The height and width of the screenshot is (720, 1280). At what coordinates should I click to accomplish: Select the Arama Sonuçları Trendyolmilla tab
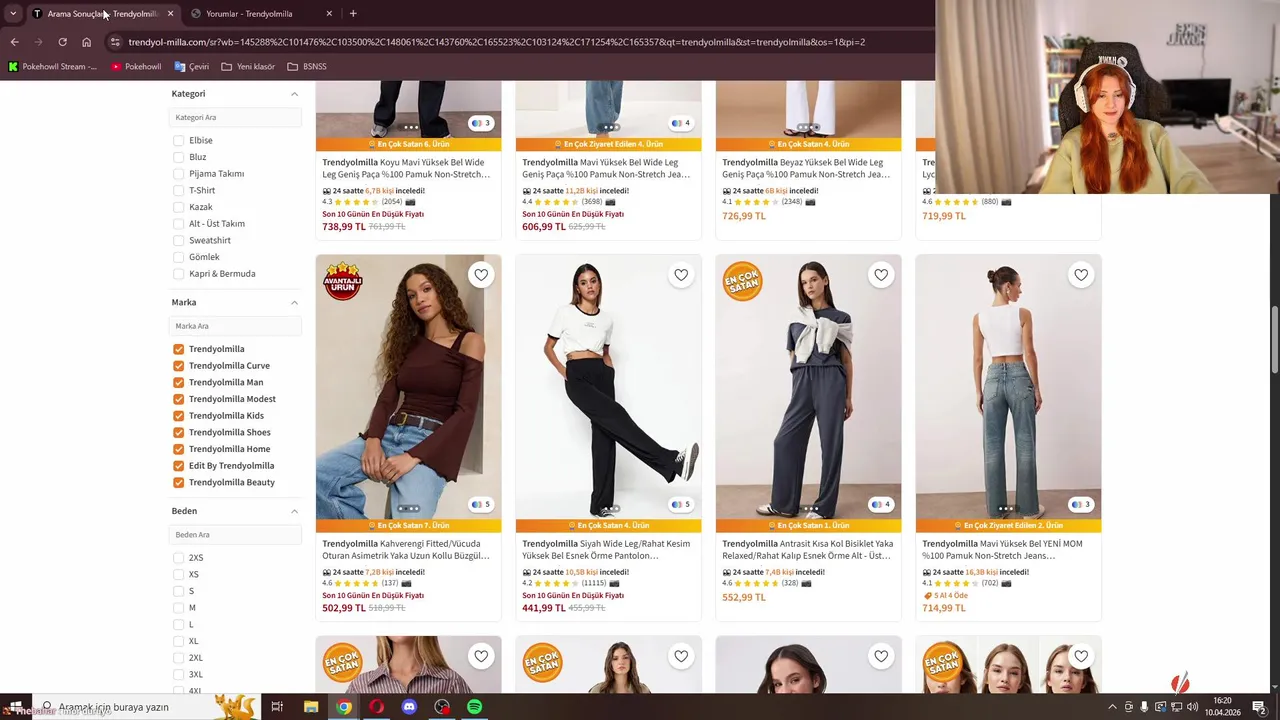(102, 14)
